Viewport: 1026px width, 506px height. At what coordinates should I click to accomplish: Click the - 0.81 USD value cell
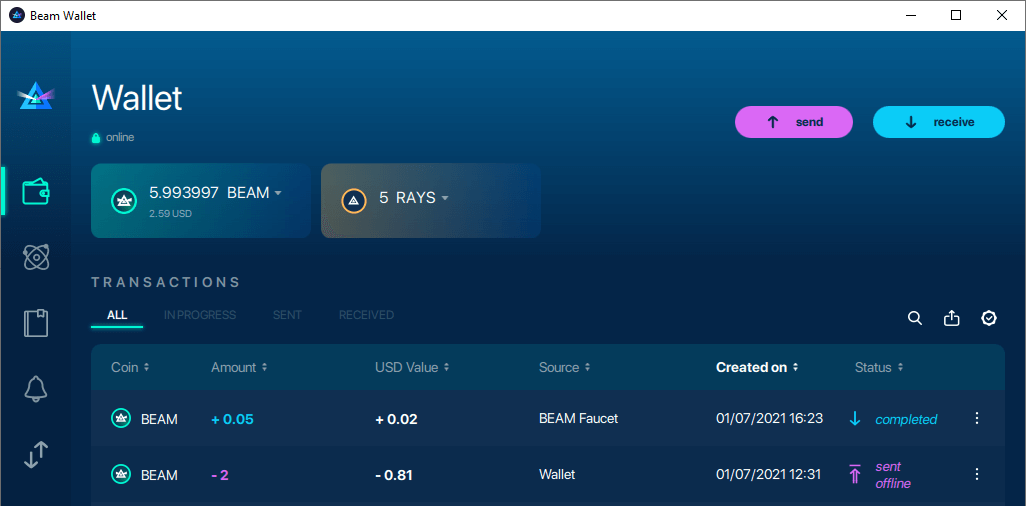[x=394, y=475]
